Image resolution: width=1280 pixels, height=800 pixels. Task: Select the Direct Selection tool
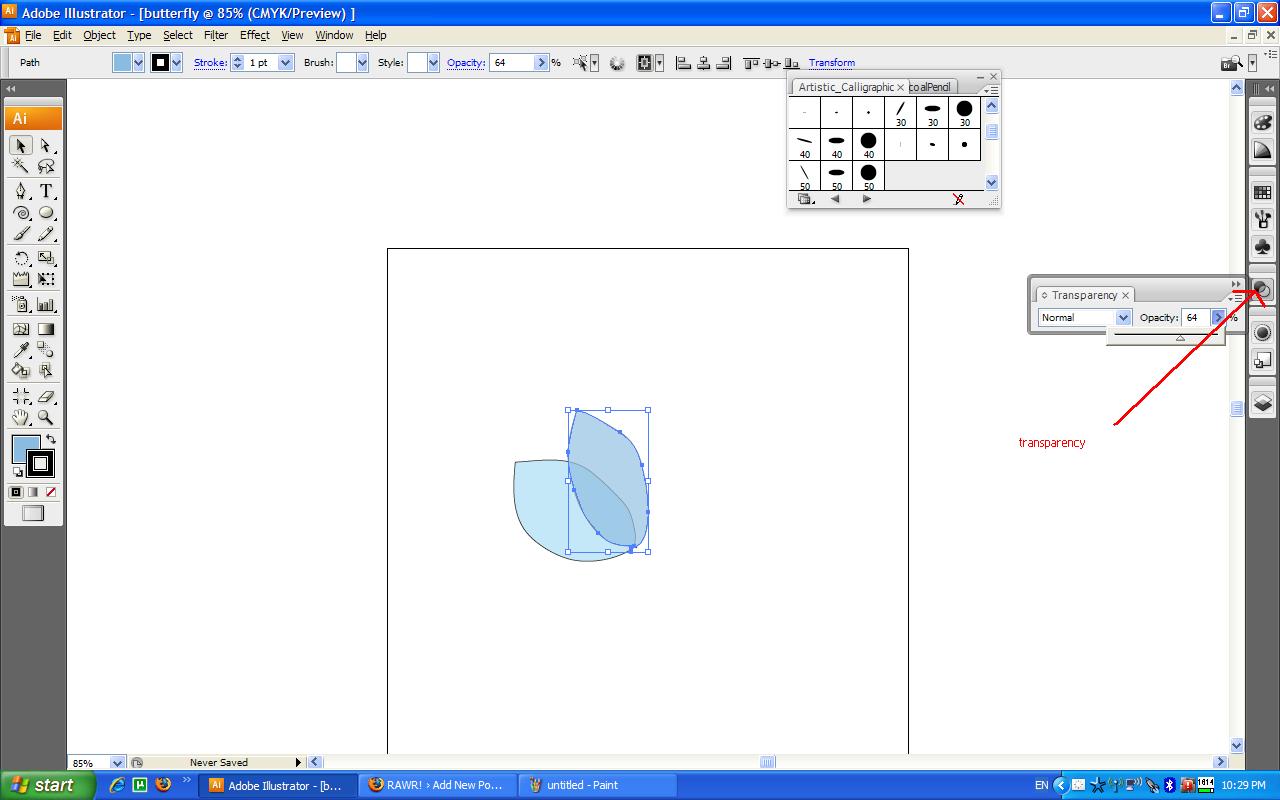[x=46, y=146]
